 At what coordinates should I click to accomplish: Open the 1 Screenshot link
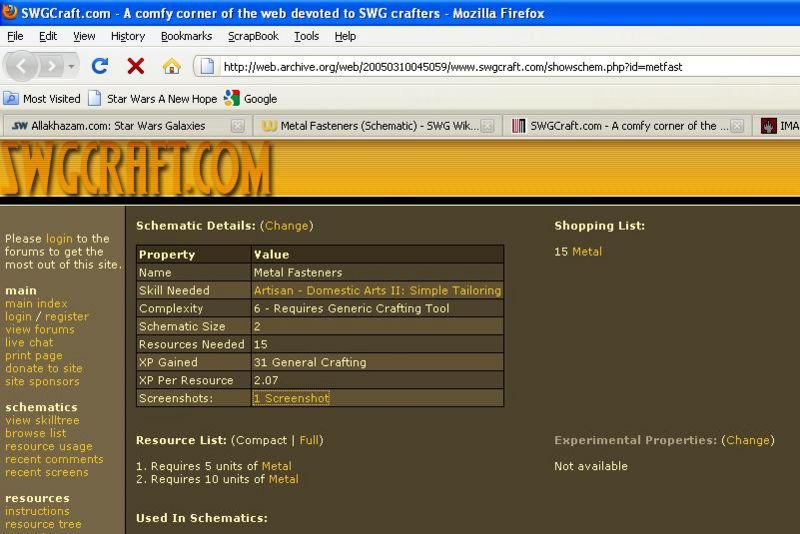291,398
